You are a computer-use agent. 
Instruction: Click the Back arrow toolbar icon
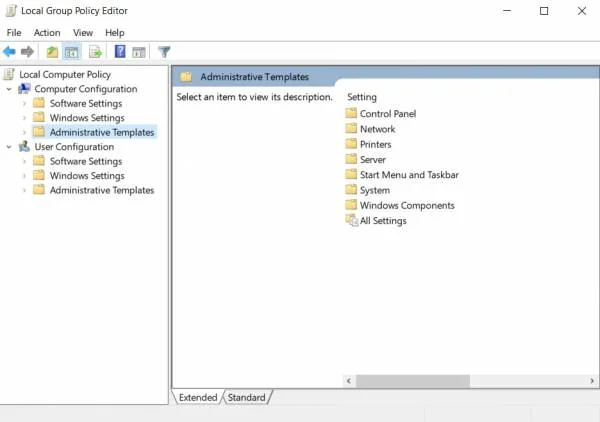click(9, 52)
